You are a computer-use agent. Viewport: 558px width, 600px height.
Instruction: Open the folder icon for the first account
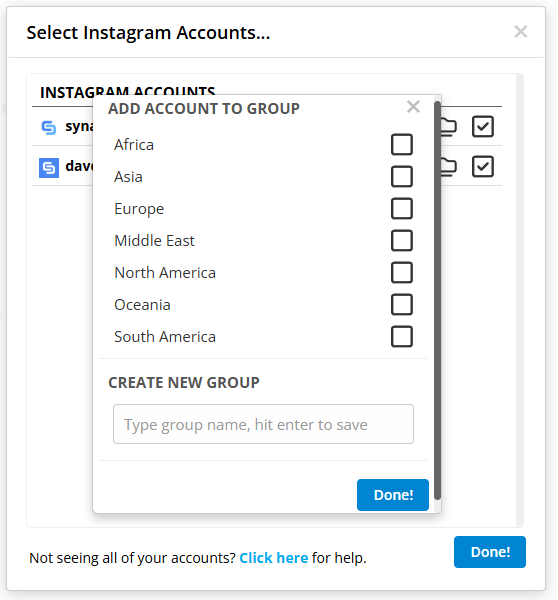coord(449,127)
